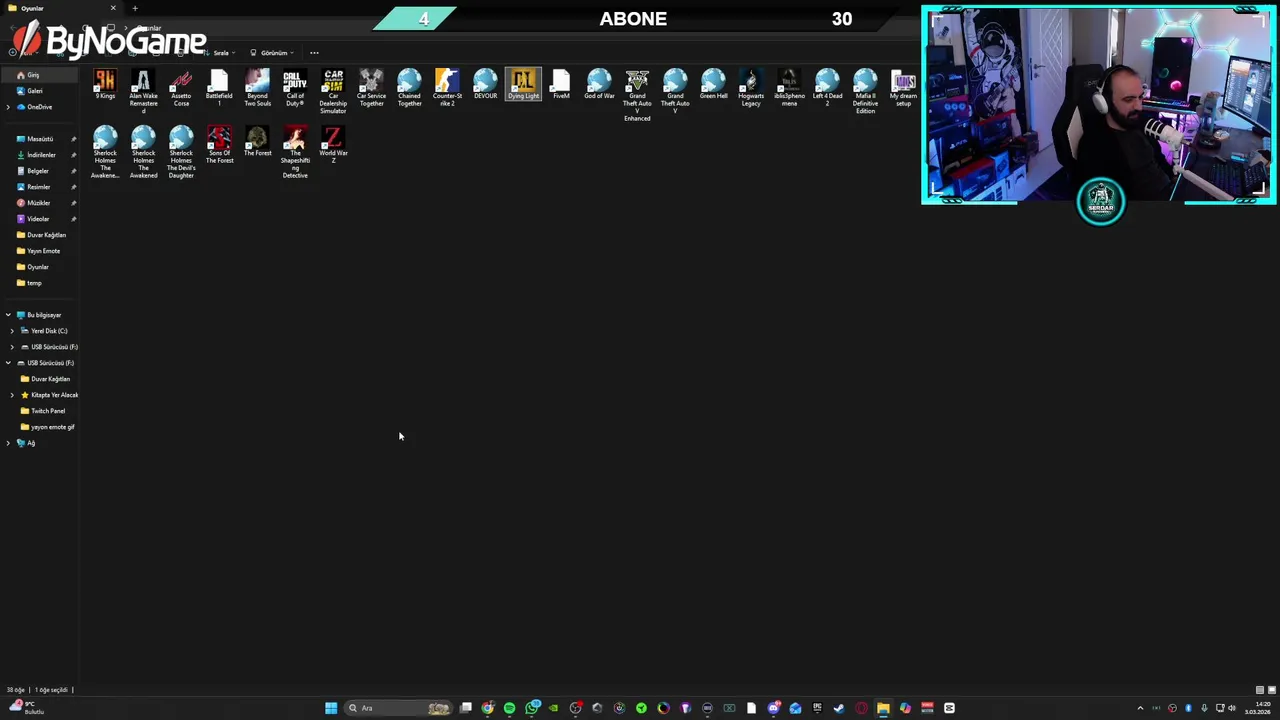Go to Giriş in navigation pane

(39, 75)
